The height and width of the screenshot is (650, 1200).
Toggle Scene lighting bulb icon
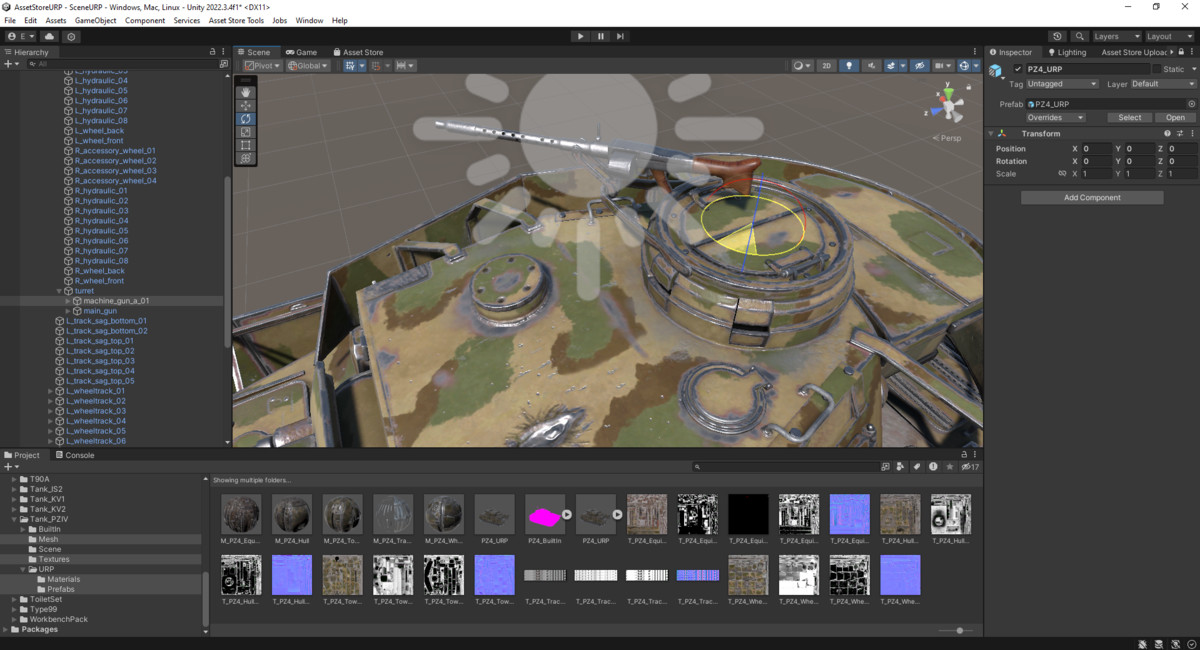(x=850, y=66)
